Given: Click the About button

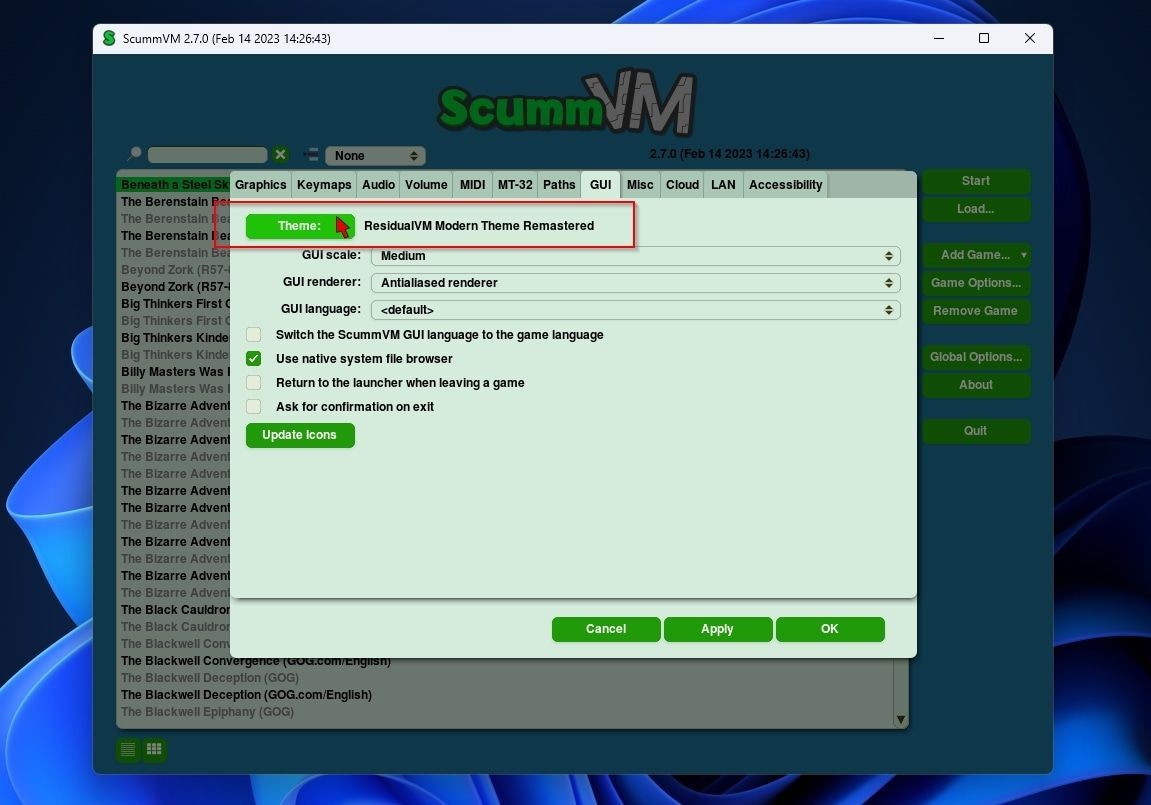Looking at the screenshot, I should [x=976, y=385].
